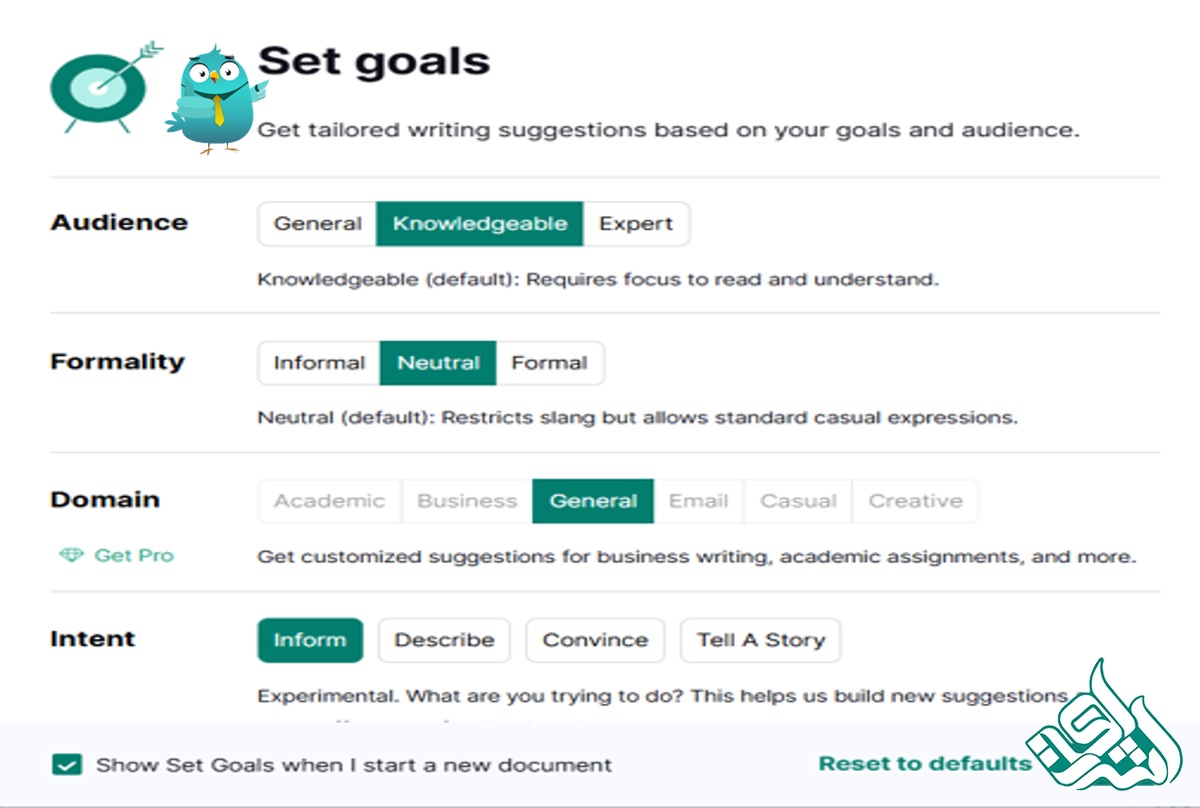Click the target with arrow goals icon
The image size is (1200, 808).
pos(100,87)
